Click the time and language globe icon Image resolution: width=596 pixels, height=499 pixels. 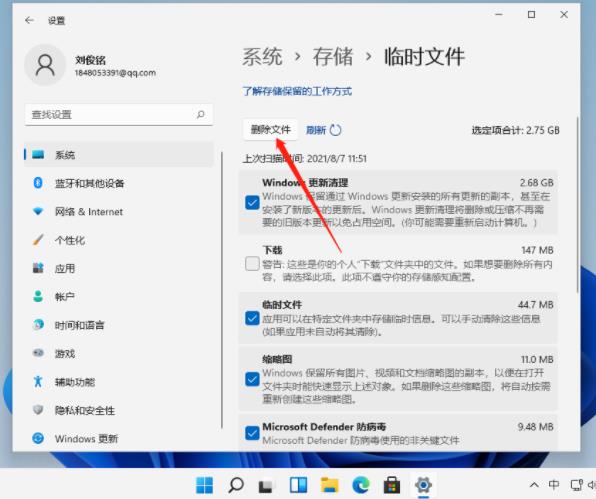(38, 325)
